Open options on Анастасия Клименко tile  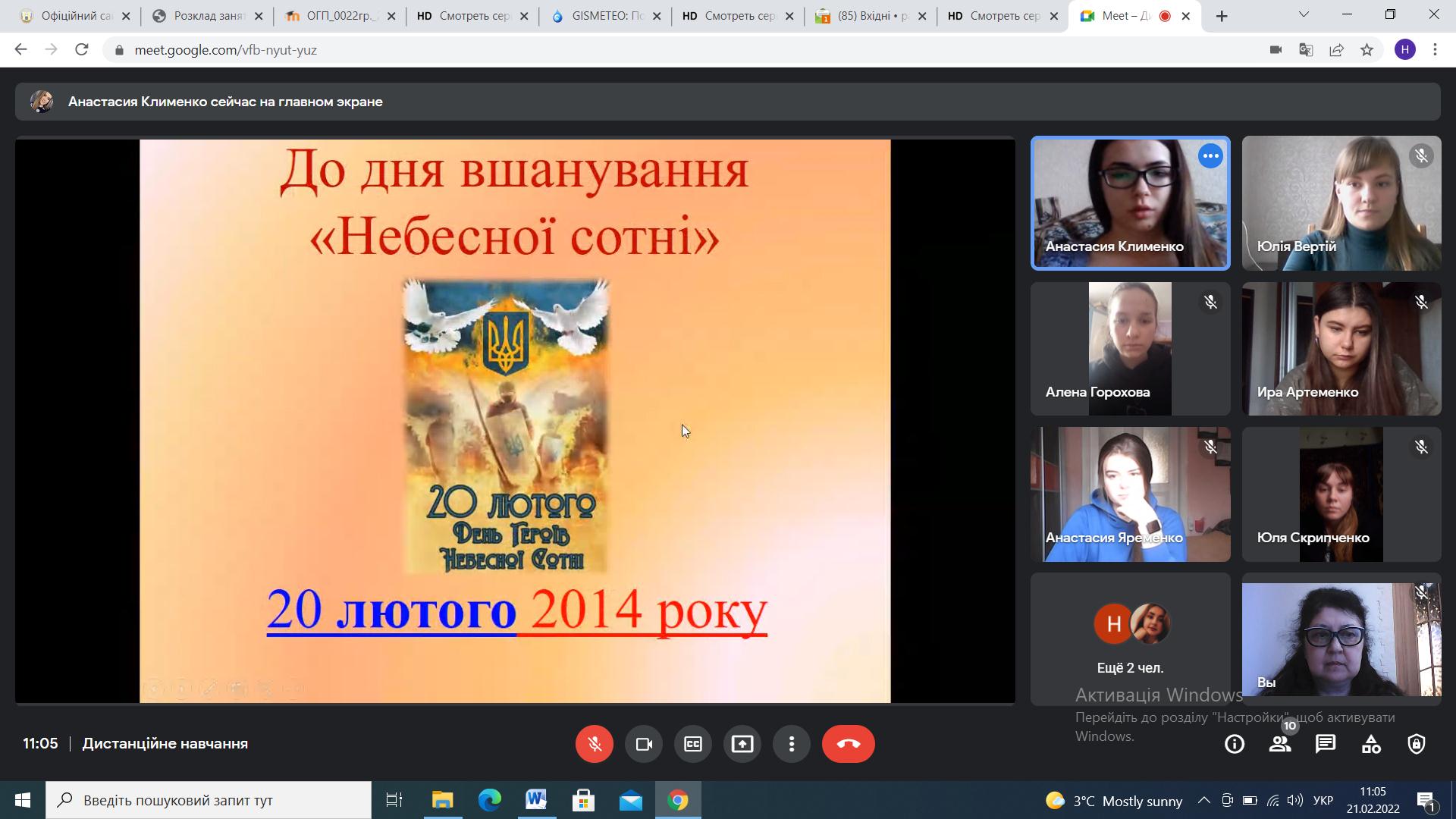click(1210, 156)
